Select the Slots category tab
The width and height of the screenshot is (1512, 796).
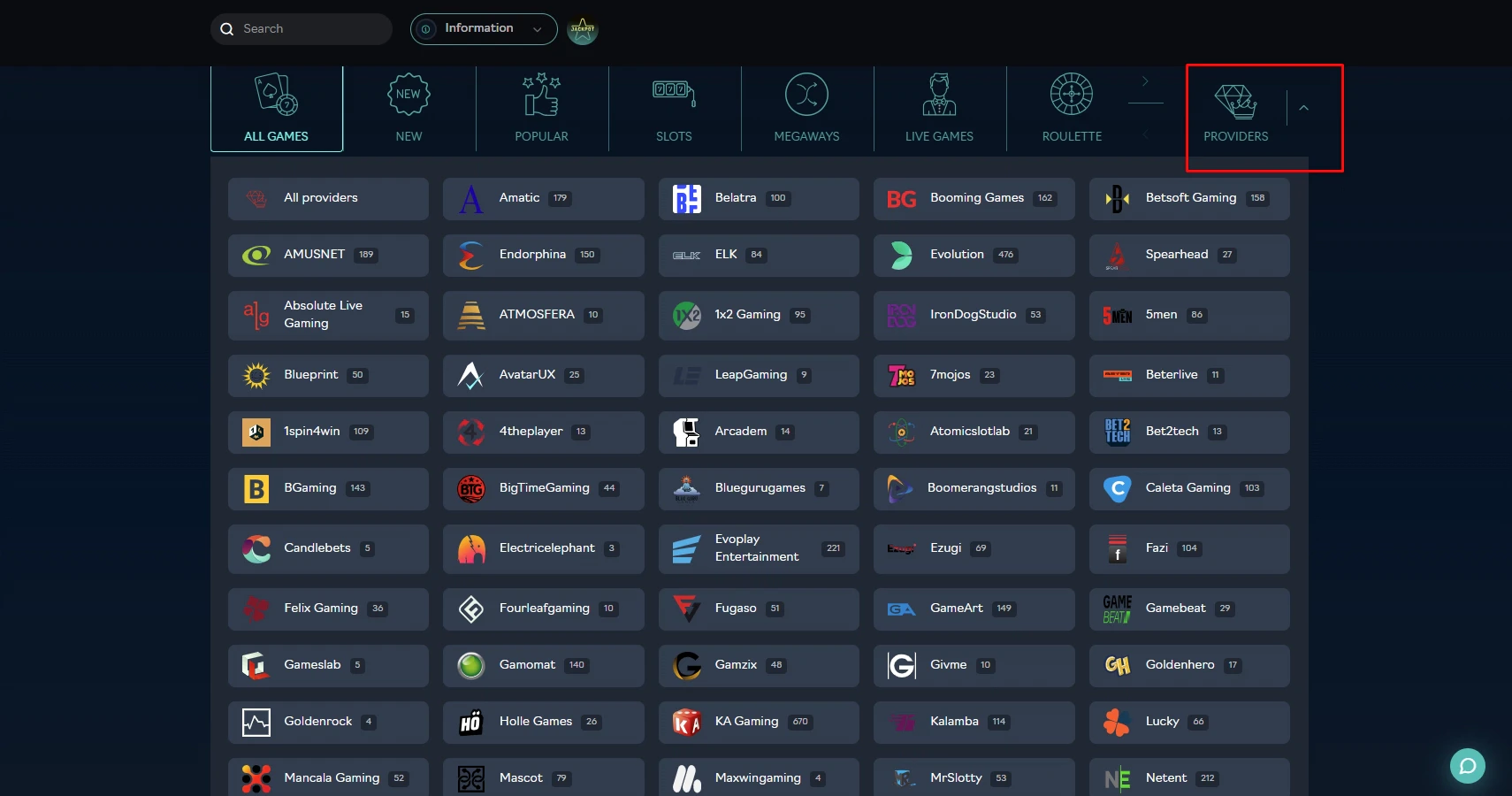pos(675,109)
